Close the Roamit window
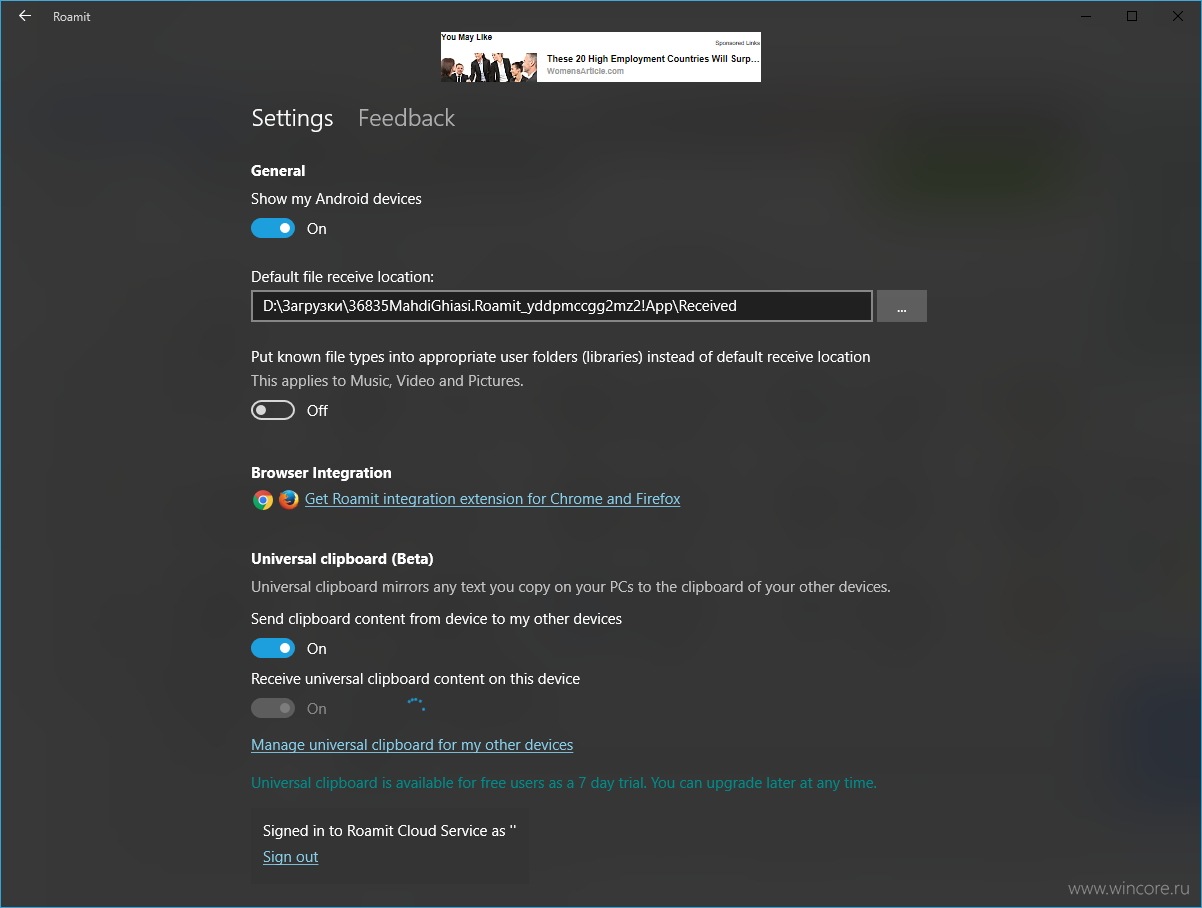The width and height of the screenshot is (1202, 908). coord(1178,16)
